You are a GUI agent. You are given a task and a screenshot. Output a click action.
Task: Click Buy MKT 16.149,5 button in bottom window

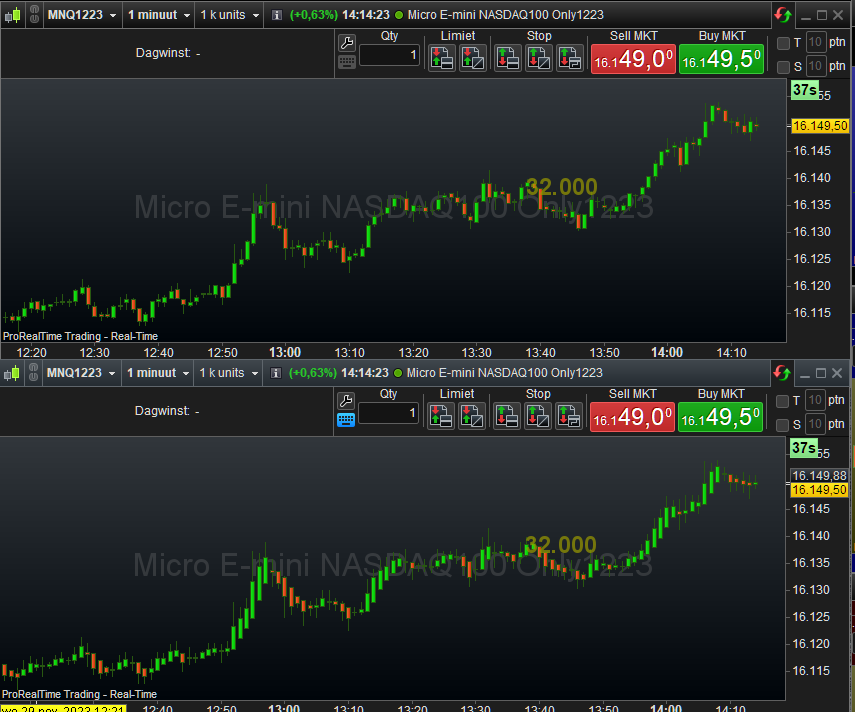[x=720, y=417]
